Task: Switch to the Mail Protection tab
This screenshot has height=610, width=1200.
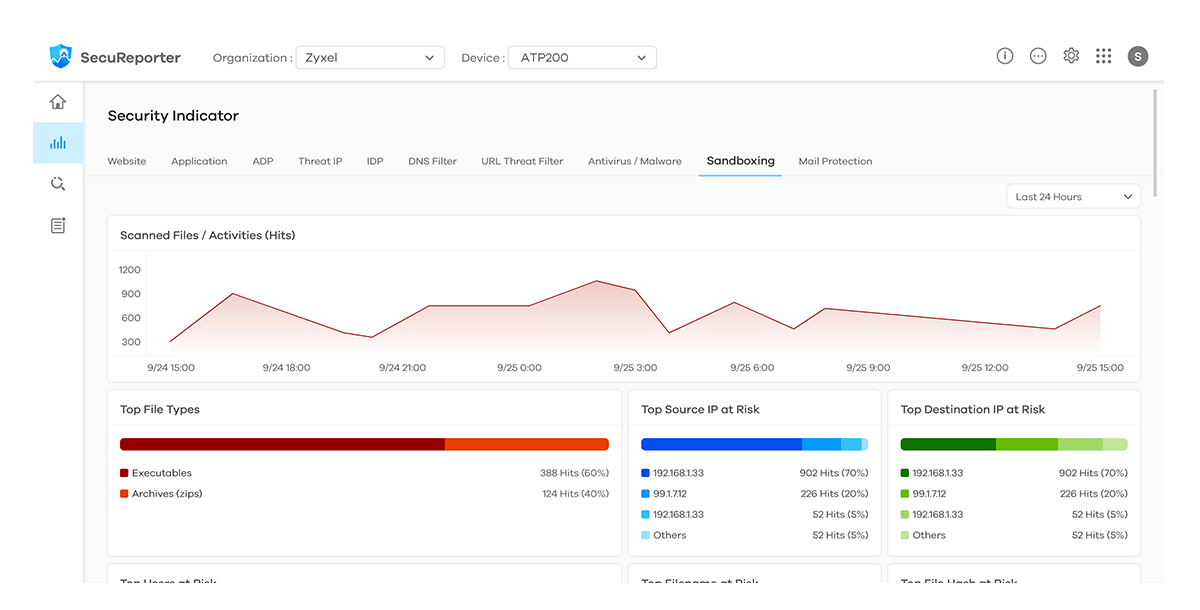Action: [x=835, y=161]
